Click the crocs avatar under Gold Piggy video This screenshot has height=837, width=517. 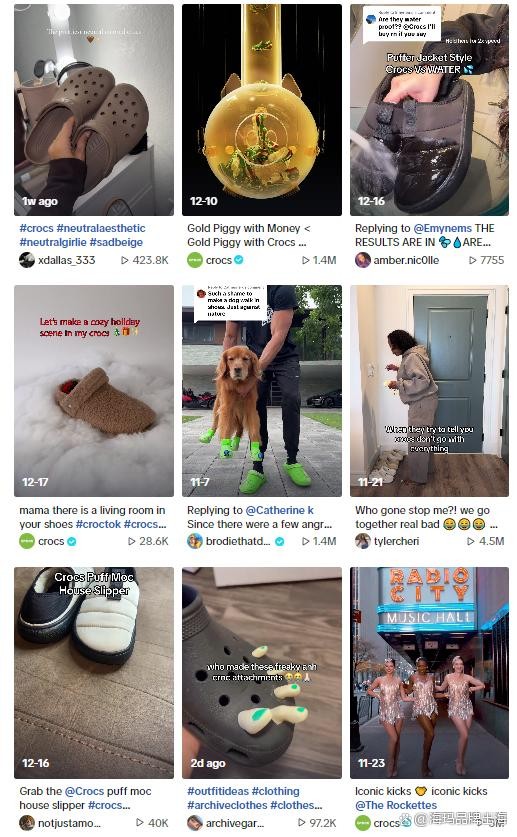195,260
